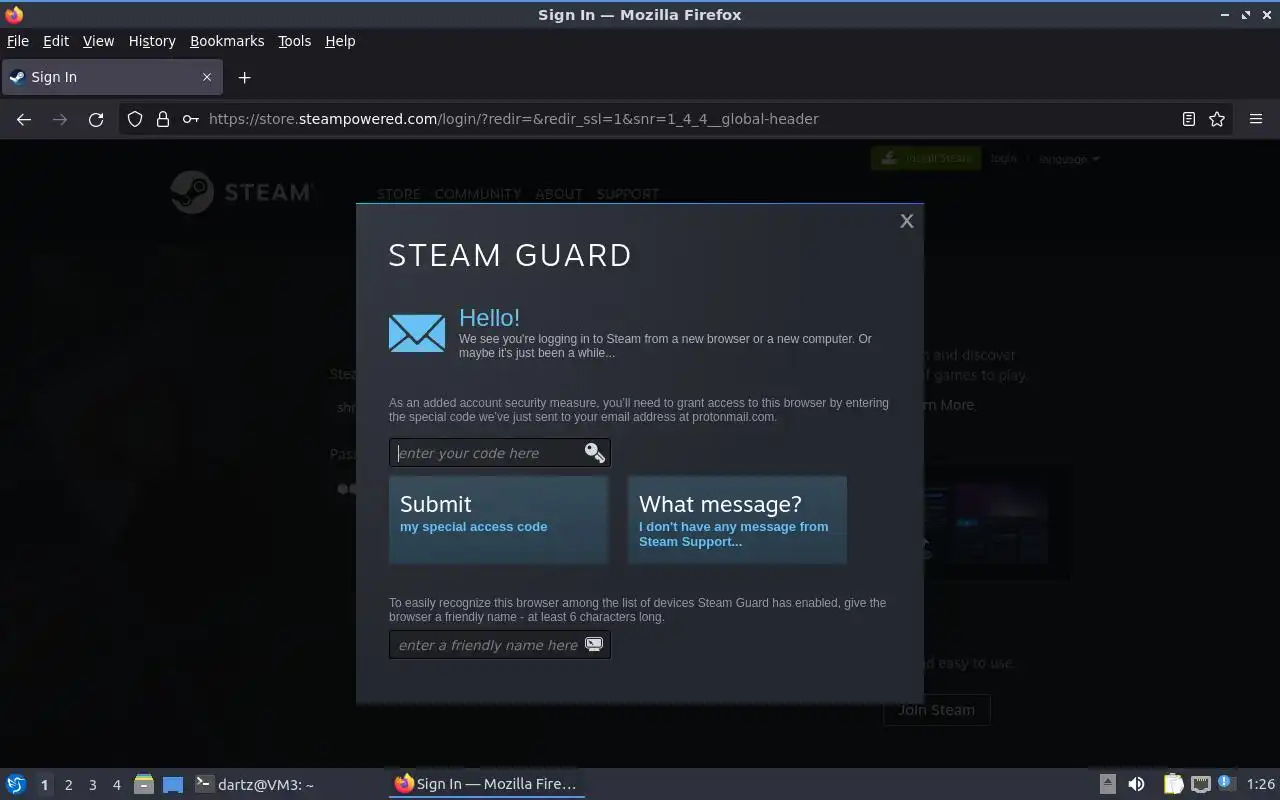Open the system start menu bird icon

pos(16,784)
